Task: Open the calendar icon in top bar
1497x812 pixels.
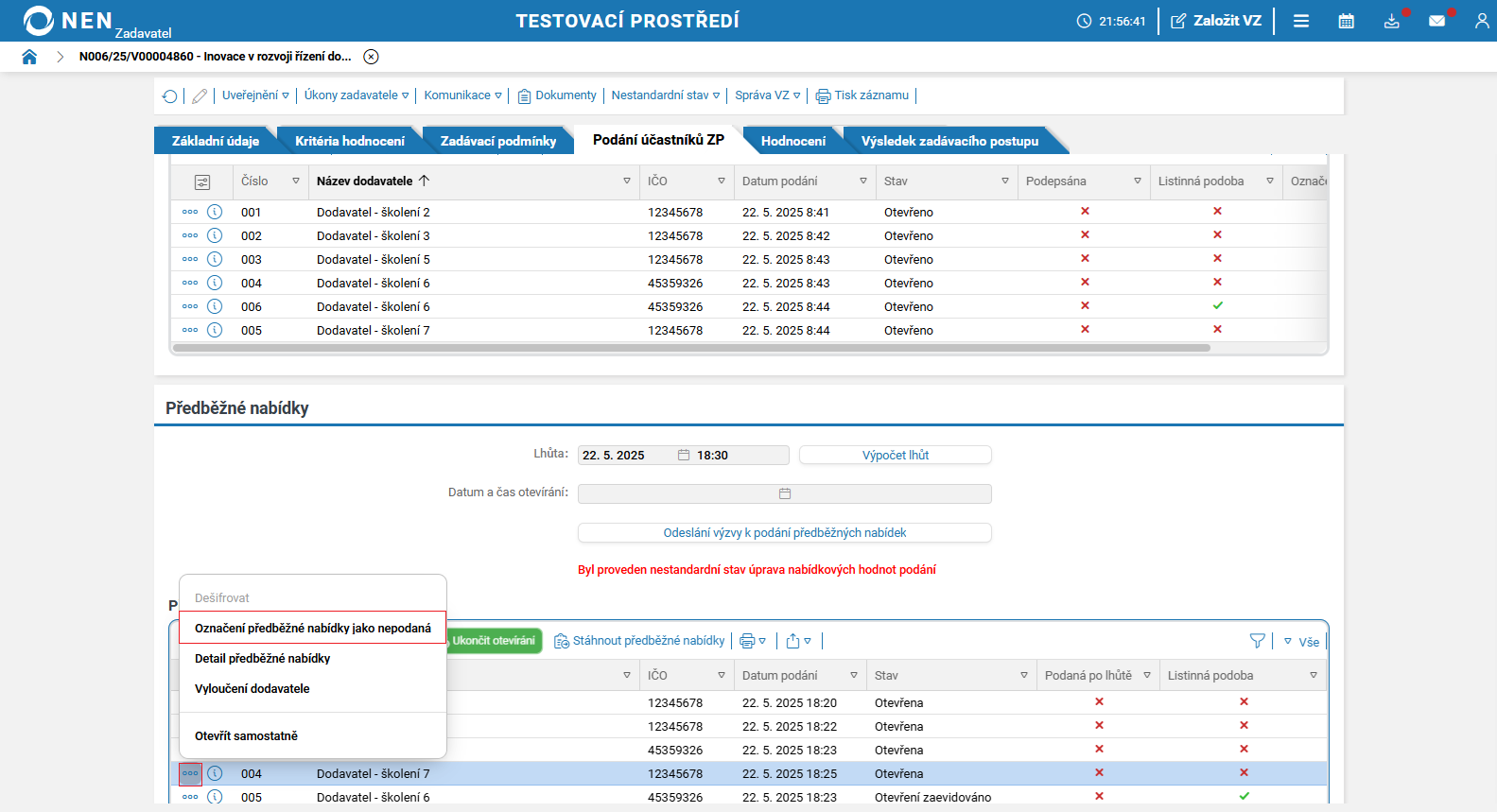Action: click(1346, 21)
